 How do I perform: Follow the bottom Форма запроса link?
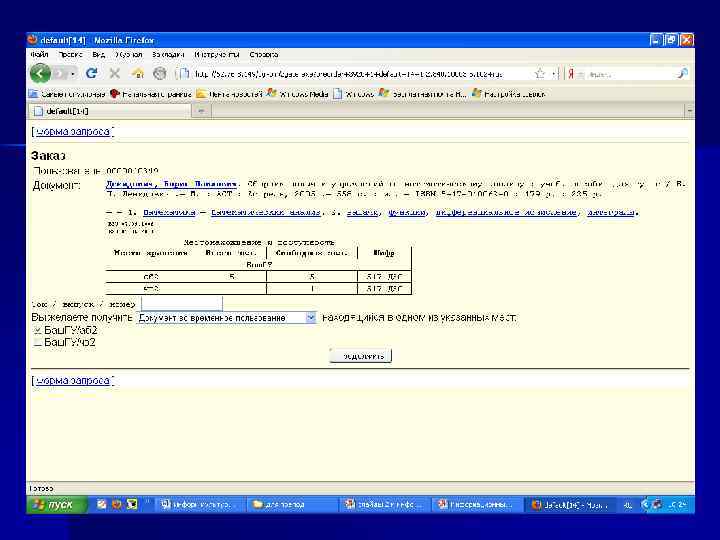[x=73, y=381]
